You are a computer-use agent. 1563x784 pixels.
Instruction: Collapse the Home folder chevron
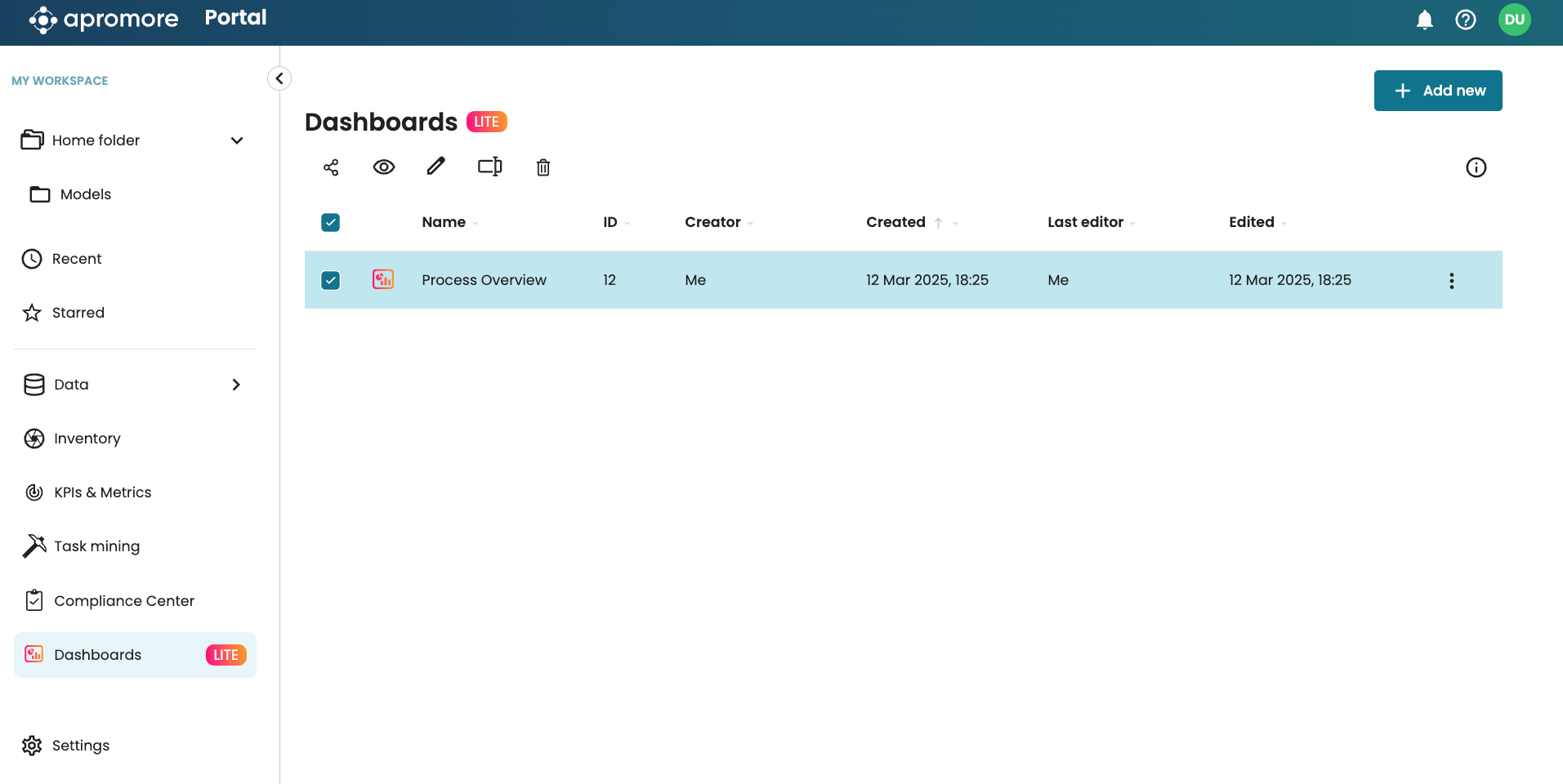[237, 140]
